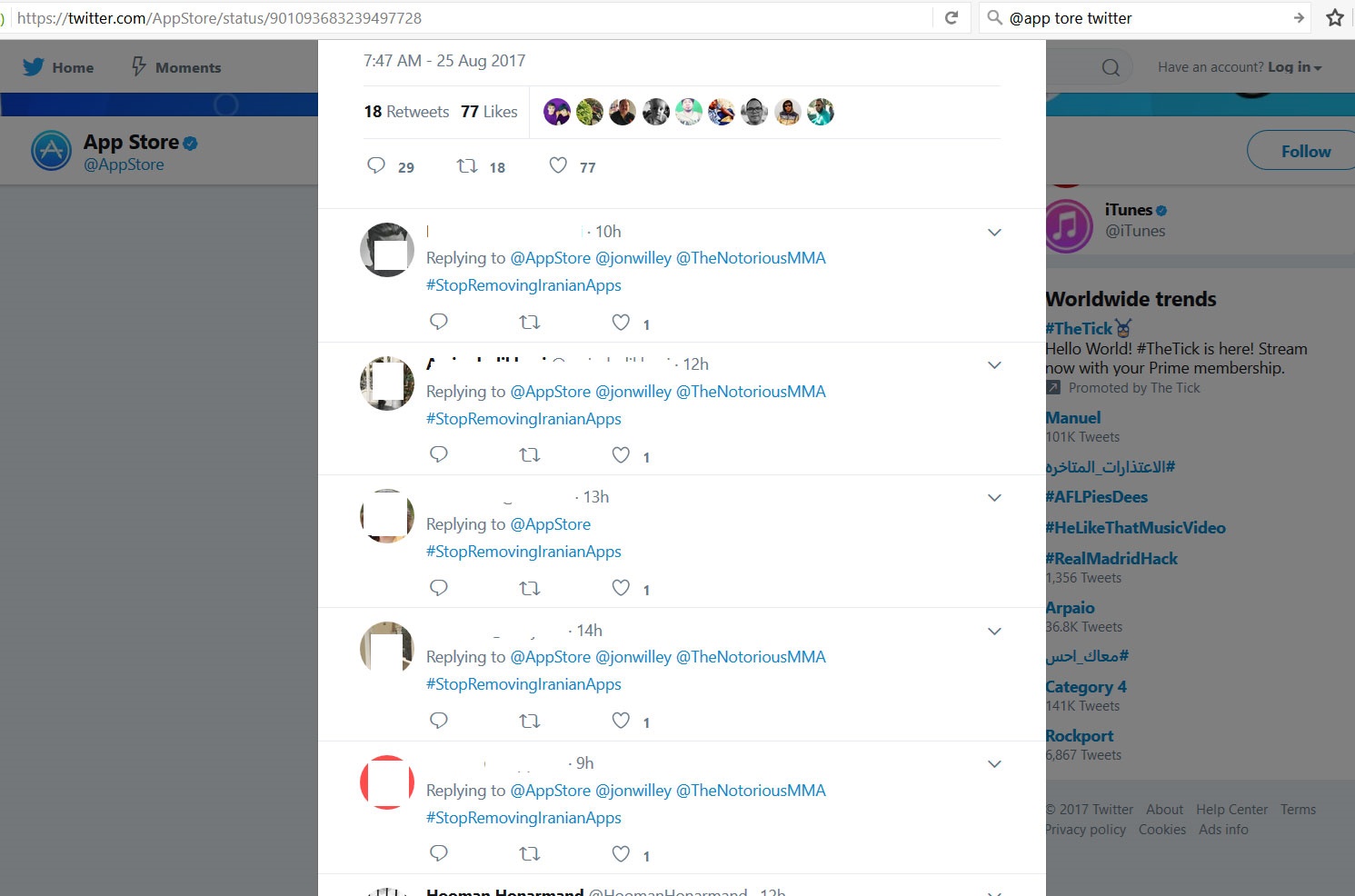Open the Cookies footer link

pos(1162,830)
